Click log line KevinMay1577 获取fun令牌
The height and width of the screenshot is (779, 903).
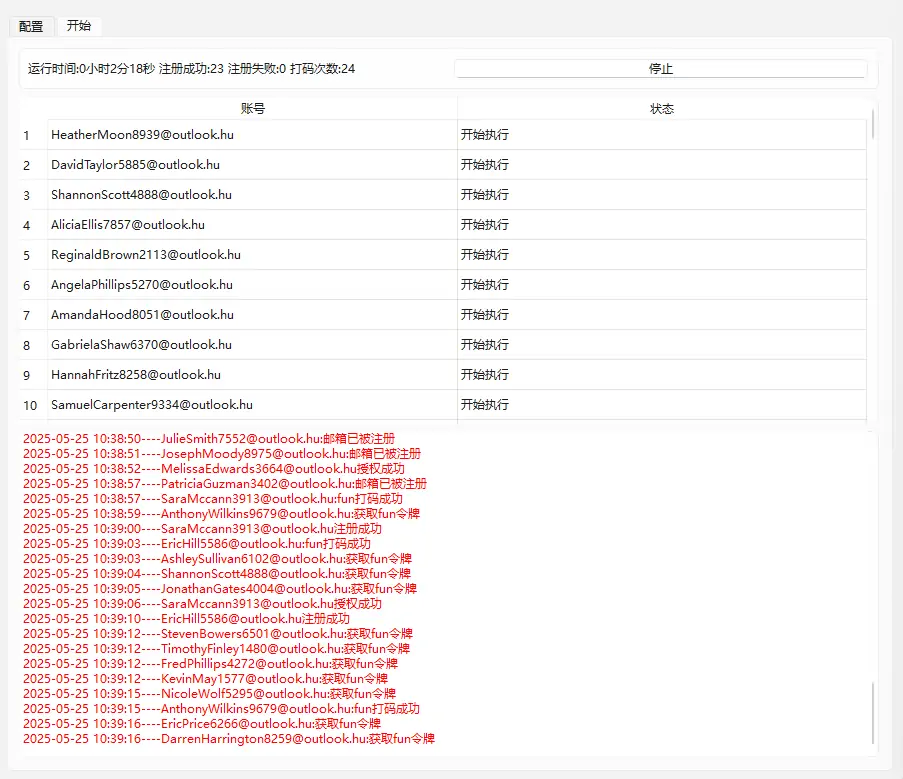[206, 678]
